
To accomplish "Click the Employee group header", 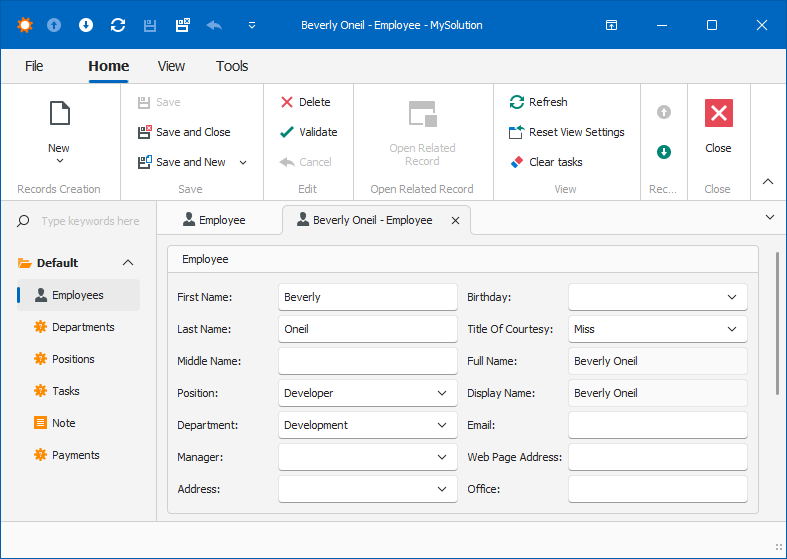I will tap(462, 259).
